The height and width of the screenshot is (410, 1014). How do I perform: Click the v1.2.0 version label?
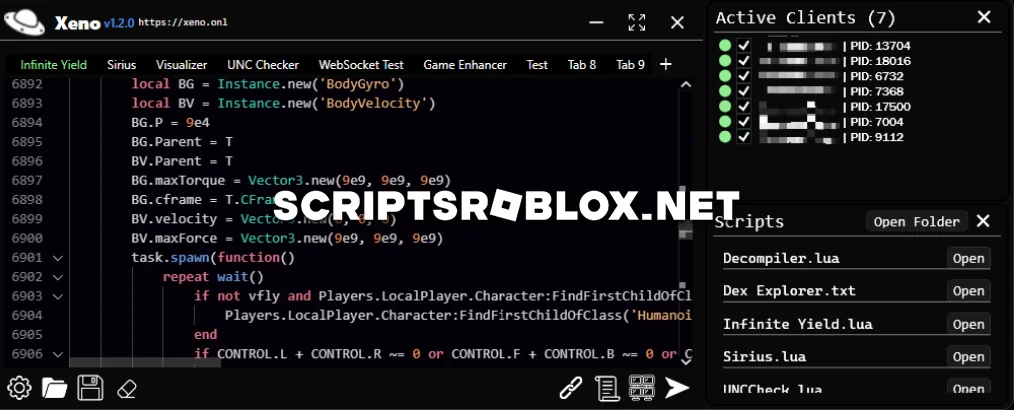pos(119,23)
